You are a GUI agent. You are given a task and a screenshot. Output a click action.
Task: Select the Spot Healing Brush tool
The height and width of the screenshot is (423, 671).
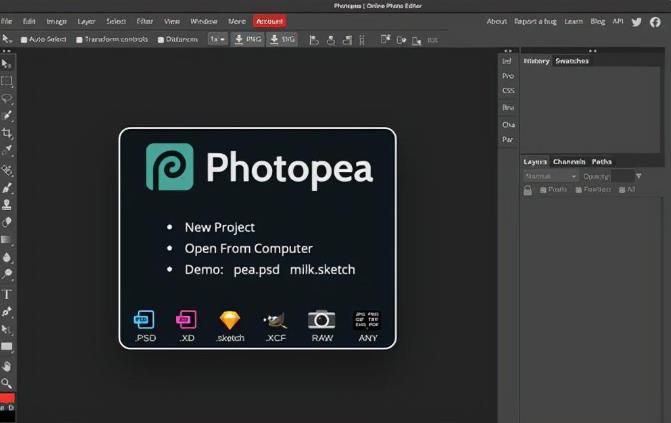coord(6,170)
